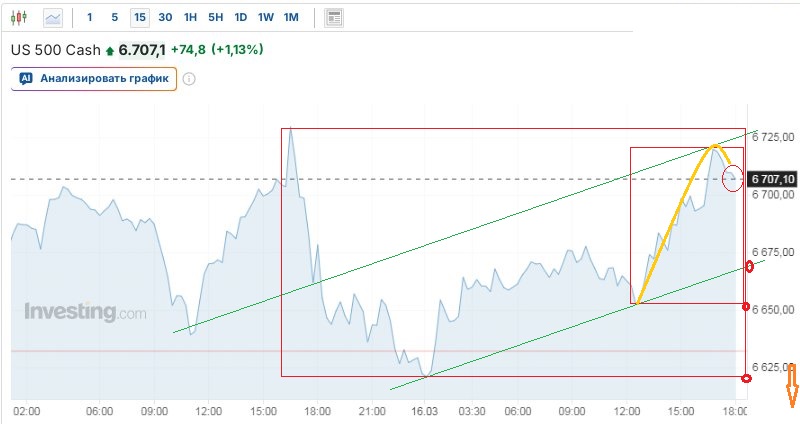Screen dimensions: 800x424
Task: Choose the 30-minute interval
Action: [x=165, y=17]
